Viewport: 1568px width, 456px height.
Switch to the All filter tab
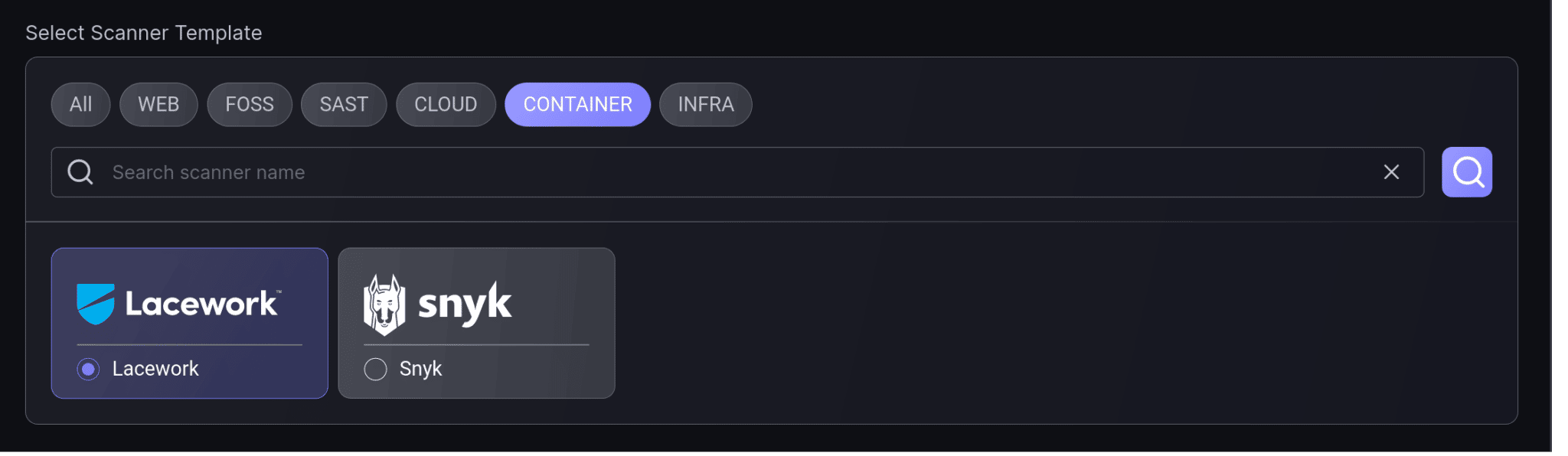[80, 105]
